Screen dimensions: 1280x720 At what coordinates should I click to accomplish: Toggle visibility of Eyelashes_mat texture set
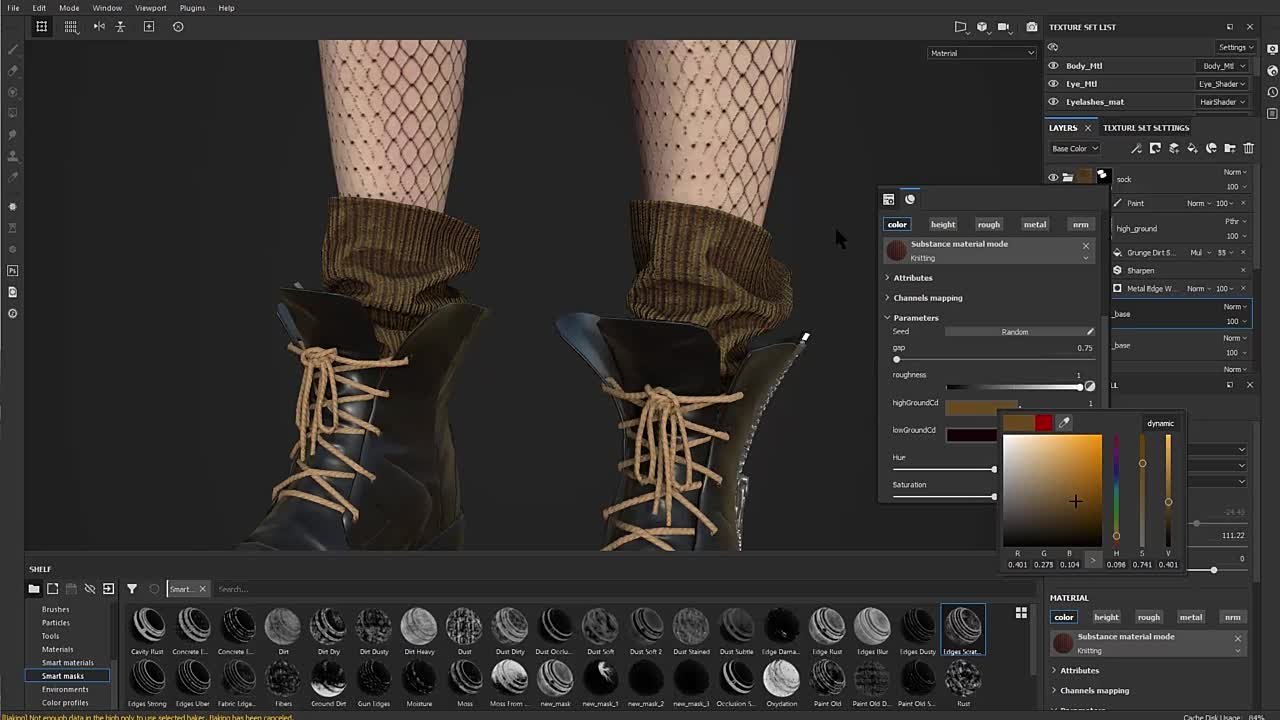tap(1053, 102)
